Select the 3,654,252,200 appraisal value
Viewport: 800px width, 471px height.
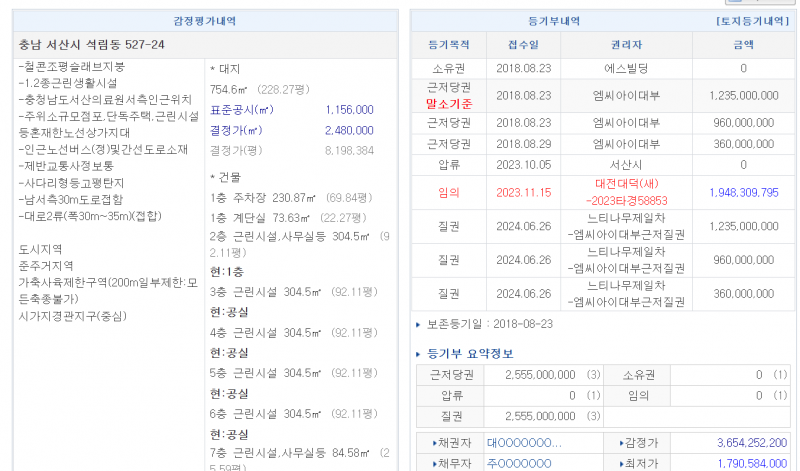click(751, 442)
